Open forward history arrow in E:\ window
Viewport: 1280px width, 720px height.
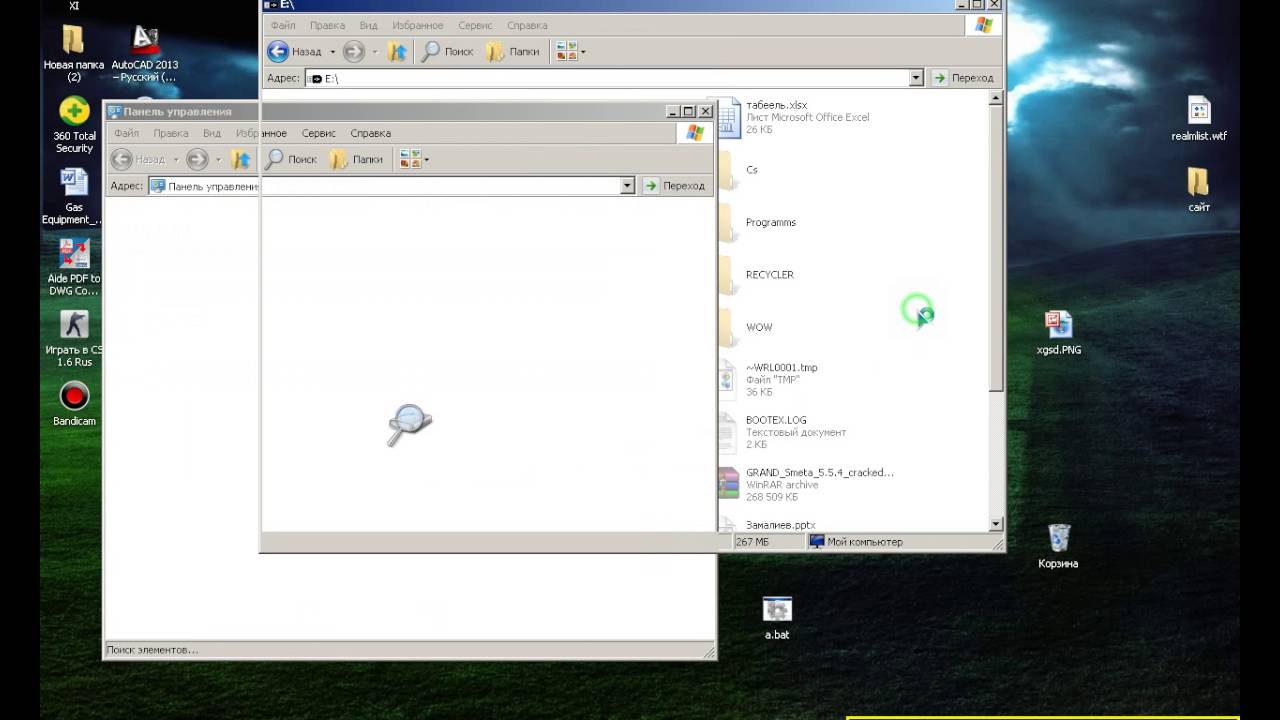[375, 51]
